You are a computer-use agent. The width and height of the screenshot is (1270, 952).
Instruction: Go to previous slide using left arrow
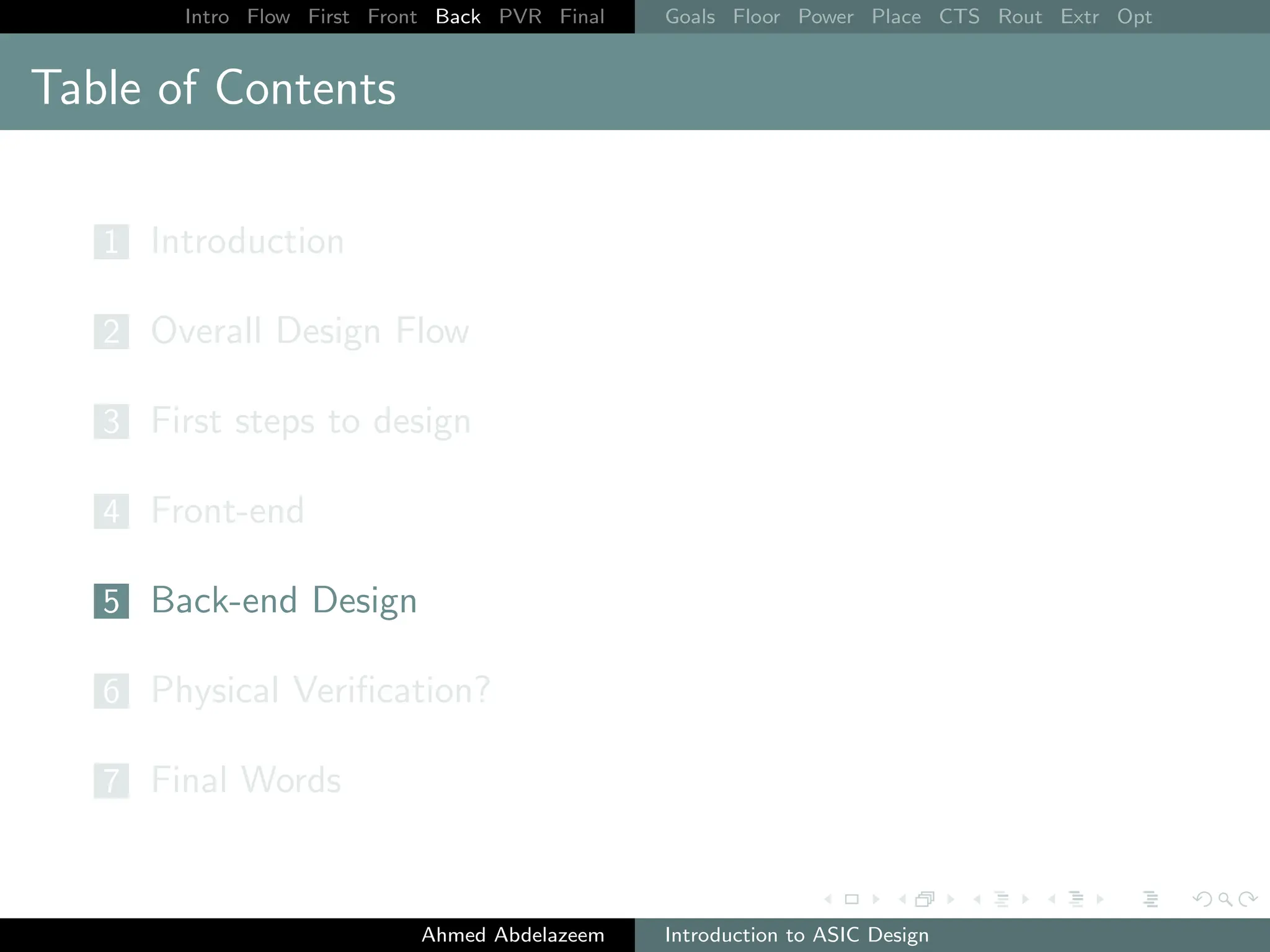point(828,899)
